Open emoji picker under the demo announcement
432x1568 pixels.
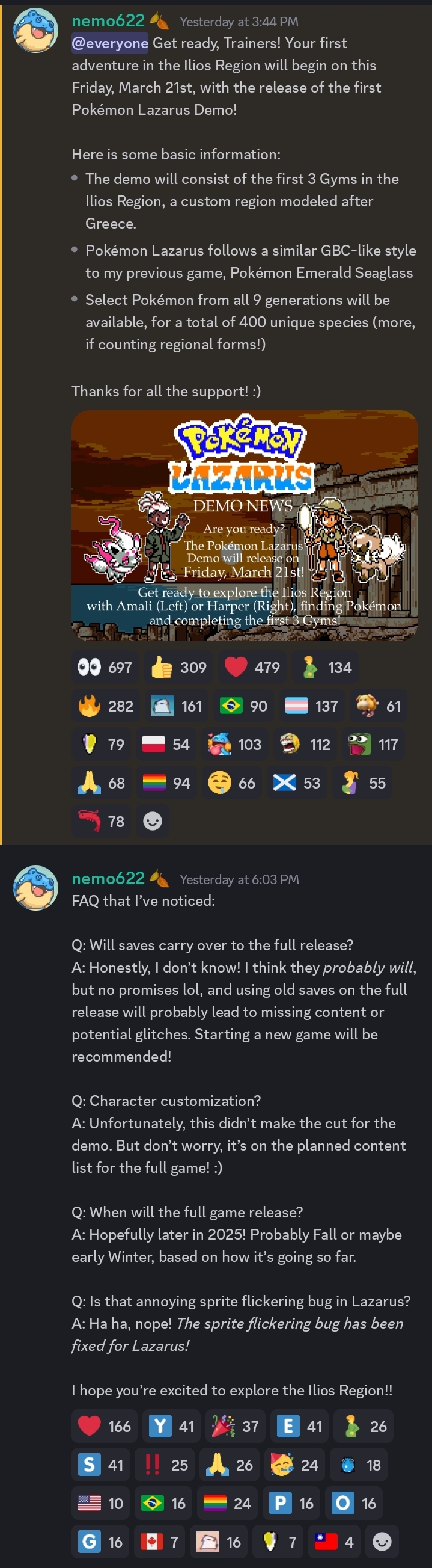tap(152, 820)
